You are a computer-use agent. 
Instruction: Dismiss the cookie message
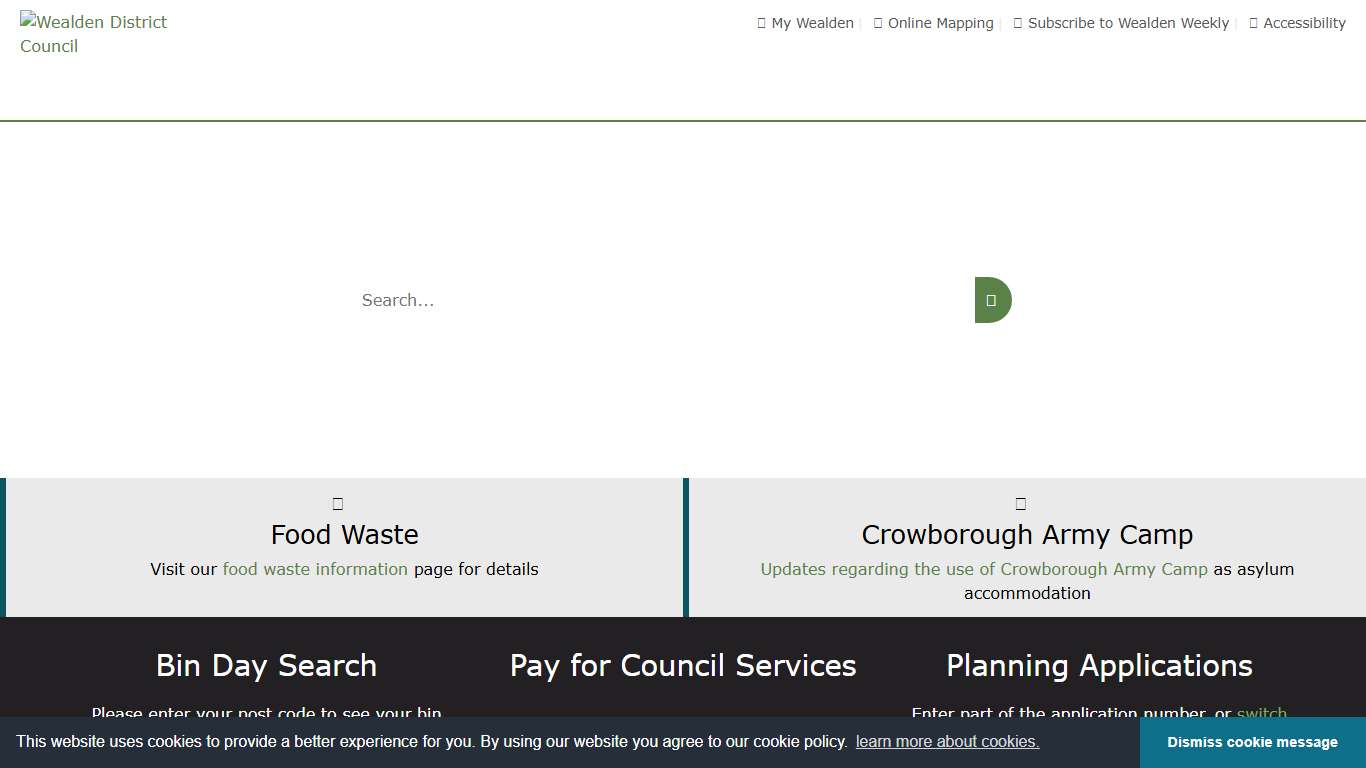1252,742
